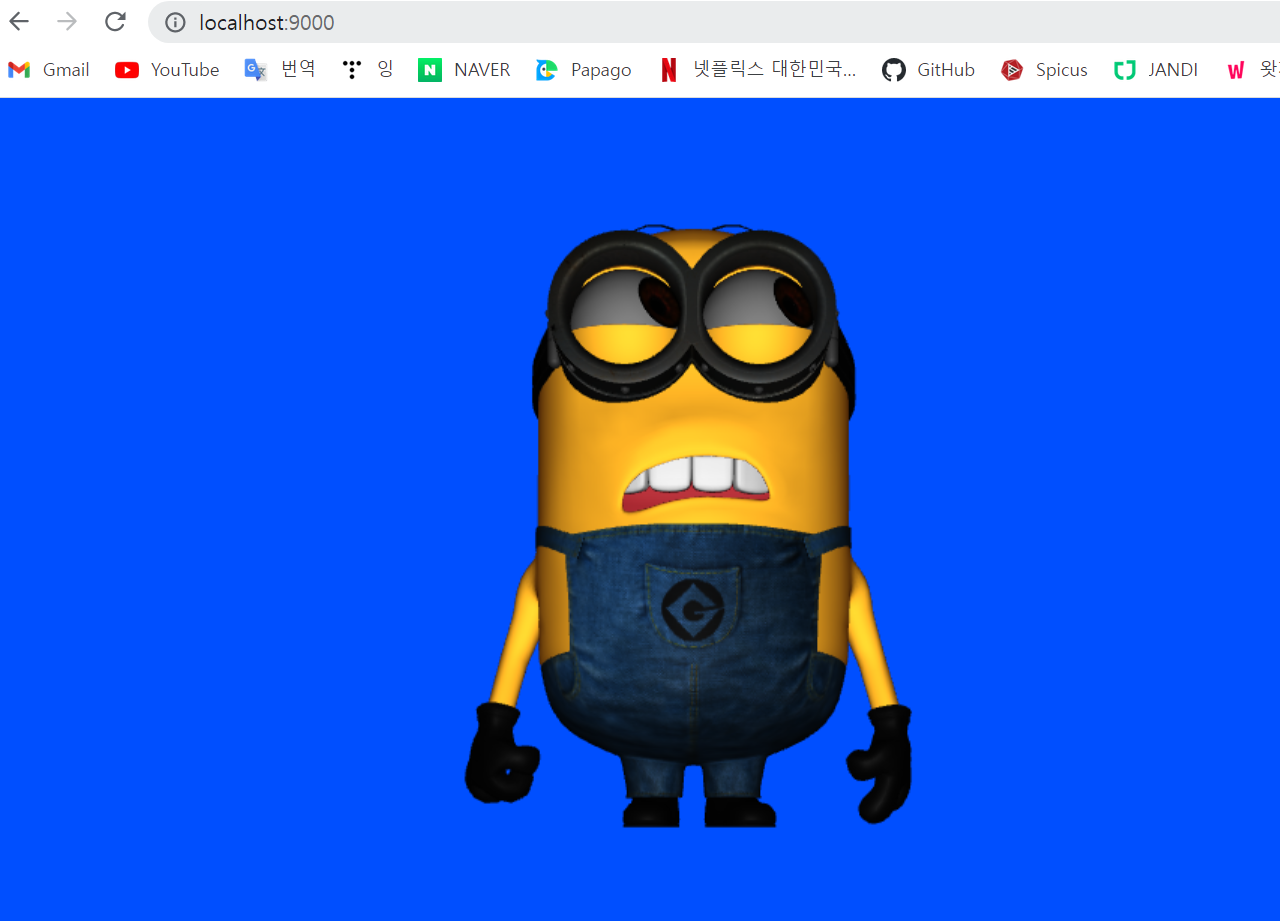Open the 잉 bookmark
The image size is (1280, 921).
pos(367,70)
